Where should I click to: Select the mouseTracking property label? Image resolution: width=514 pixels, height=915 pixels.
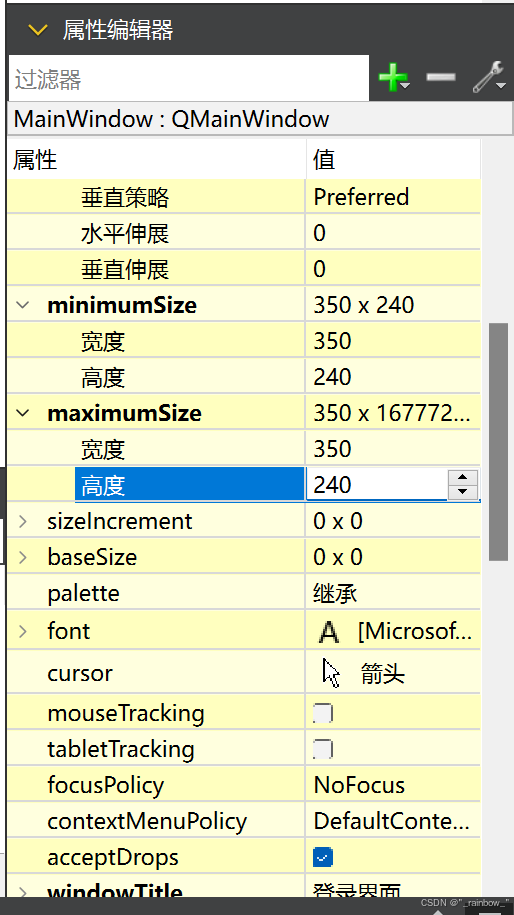125,713
